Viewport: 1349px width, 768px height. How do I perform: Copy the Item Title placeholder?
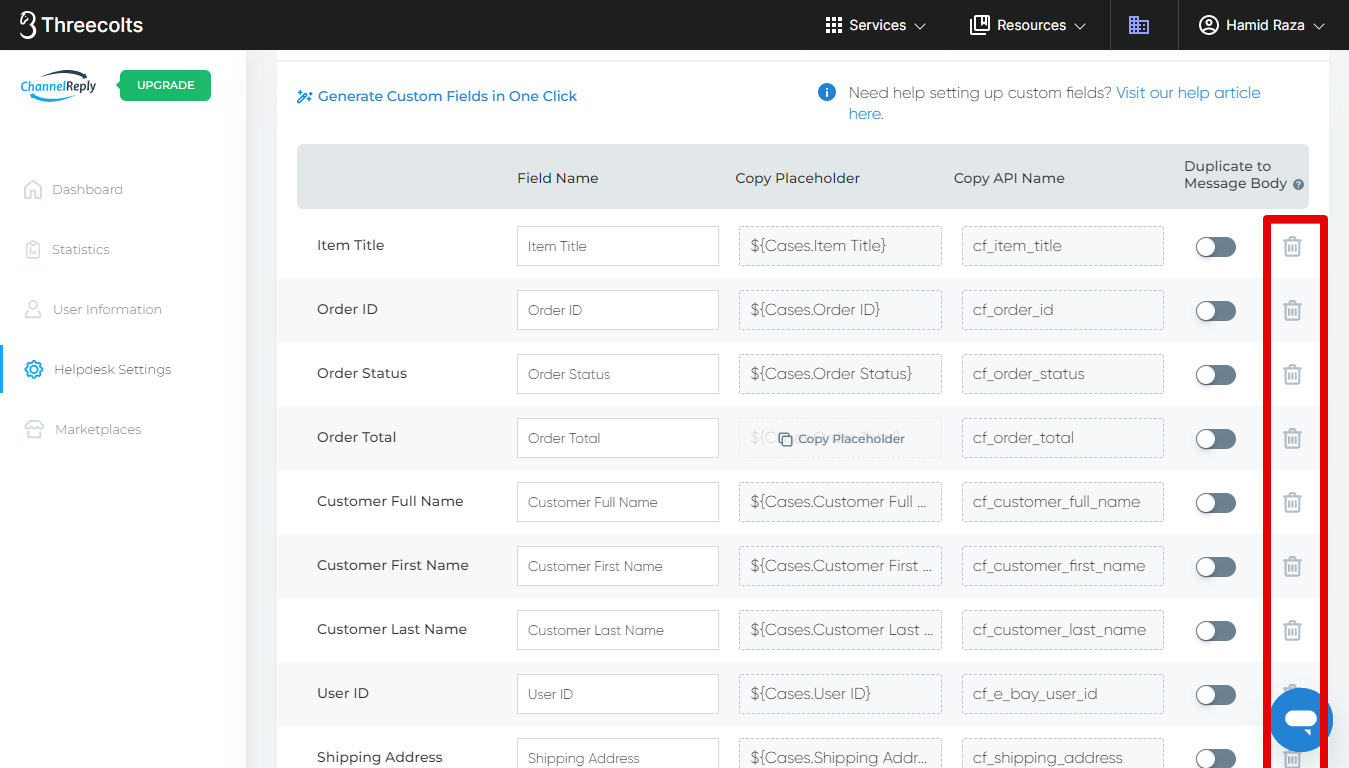click(x=840, y=246)
